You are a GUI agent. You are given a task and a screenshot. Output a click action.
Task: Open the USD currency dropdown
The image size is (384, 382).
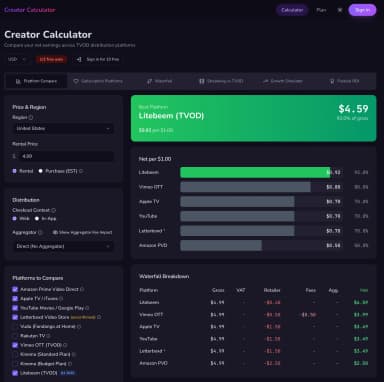[x=17, y=59]
